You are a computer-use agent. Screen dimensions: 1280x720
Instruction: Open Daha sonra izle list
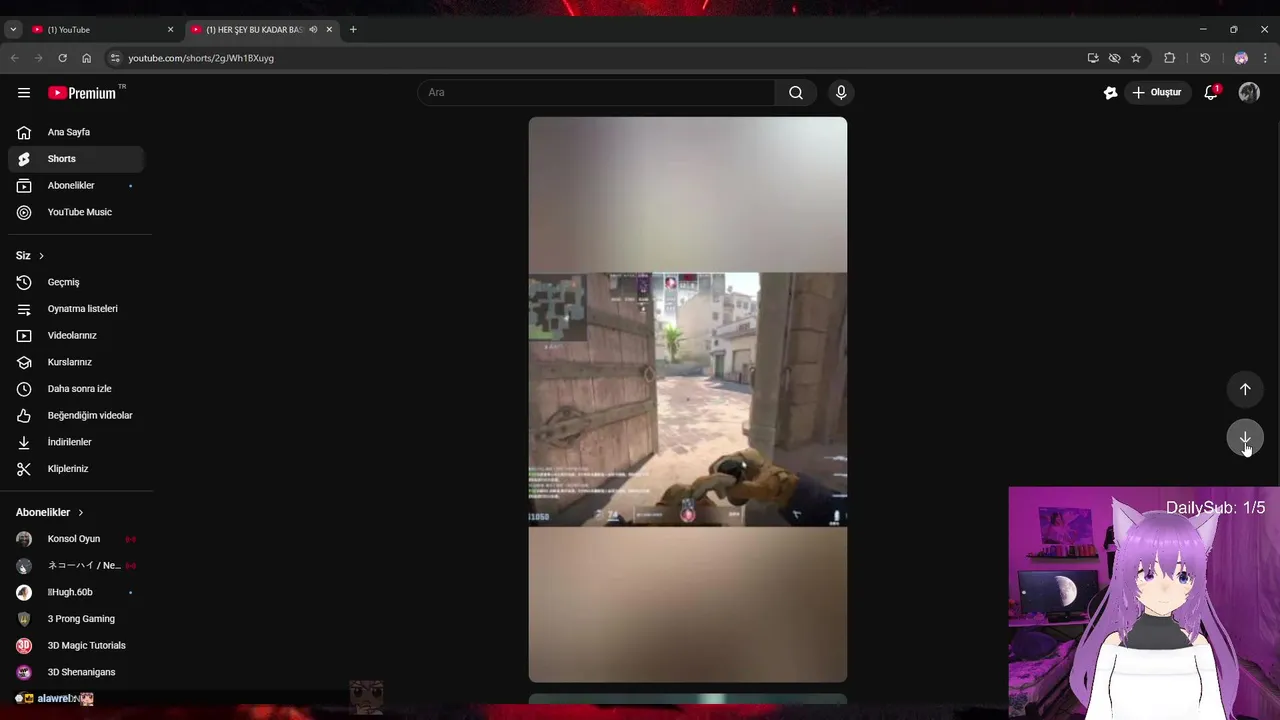[76, 389]
